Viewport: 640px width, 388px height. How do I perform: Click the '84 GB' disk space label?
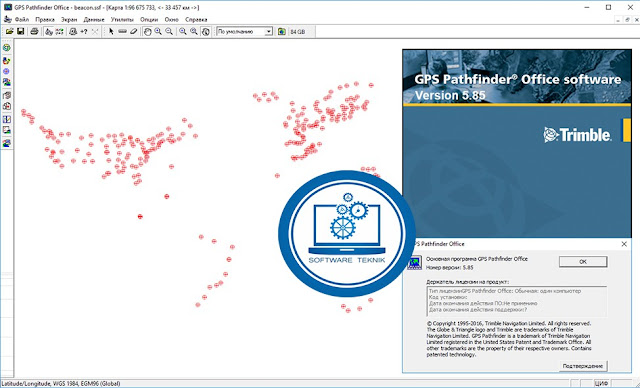click(x=298, y=31)
